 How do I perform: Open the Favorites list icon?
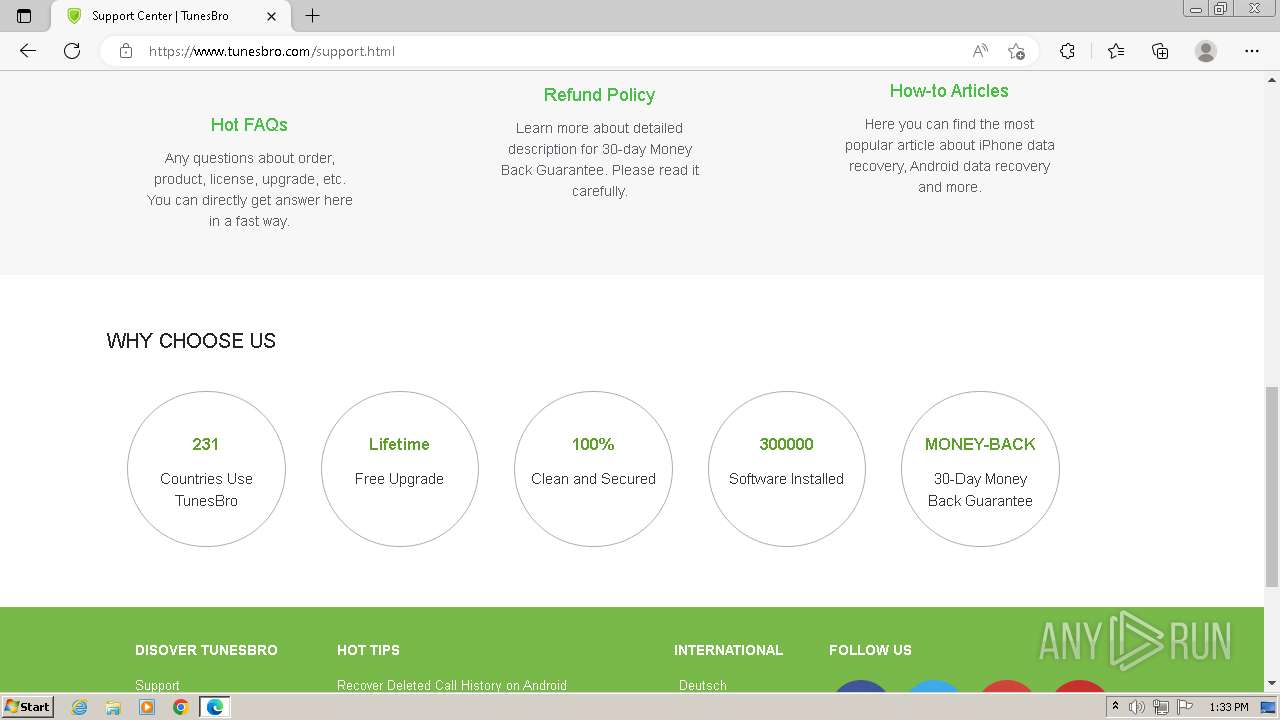pyautogui.click(x=1116, y=51)
